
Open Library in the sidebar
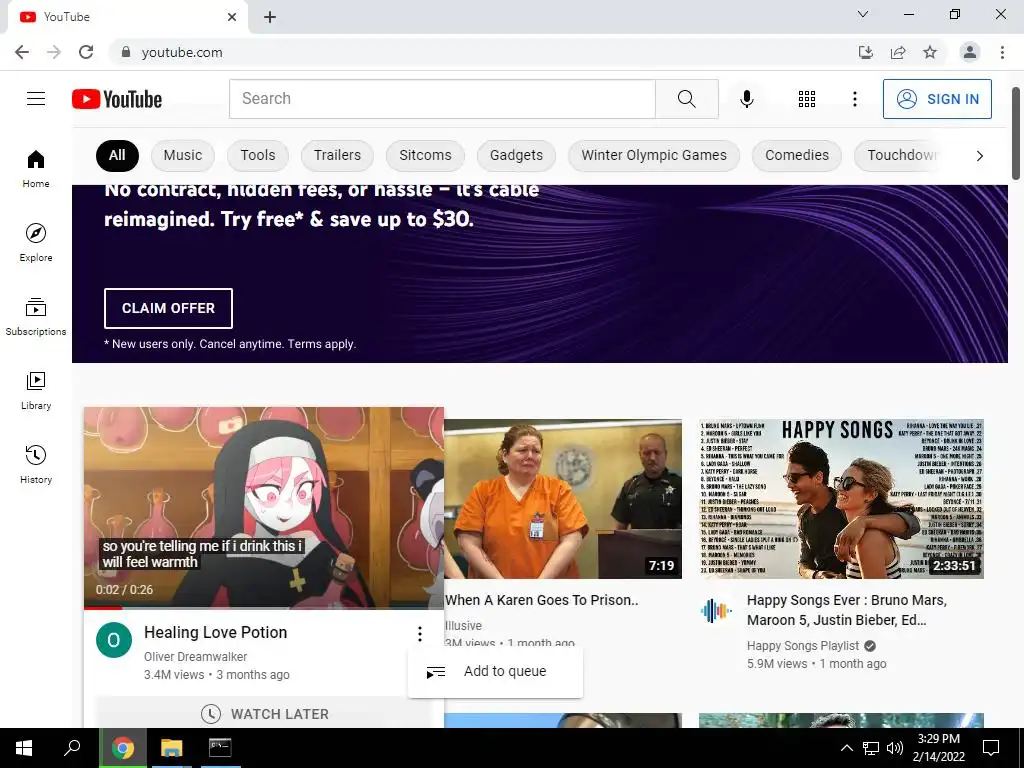36,390
